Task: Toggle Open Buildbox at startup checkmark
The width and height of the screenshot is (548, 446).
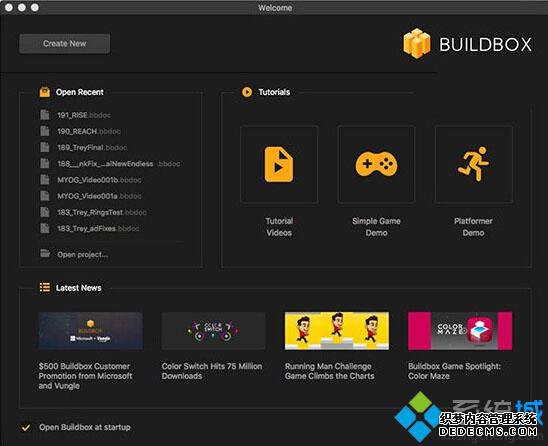Action: coord(26,427)
